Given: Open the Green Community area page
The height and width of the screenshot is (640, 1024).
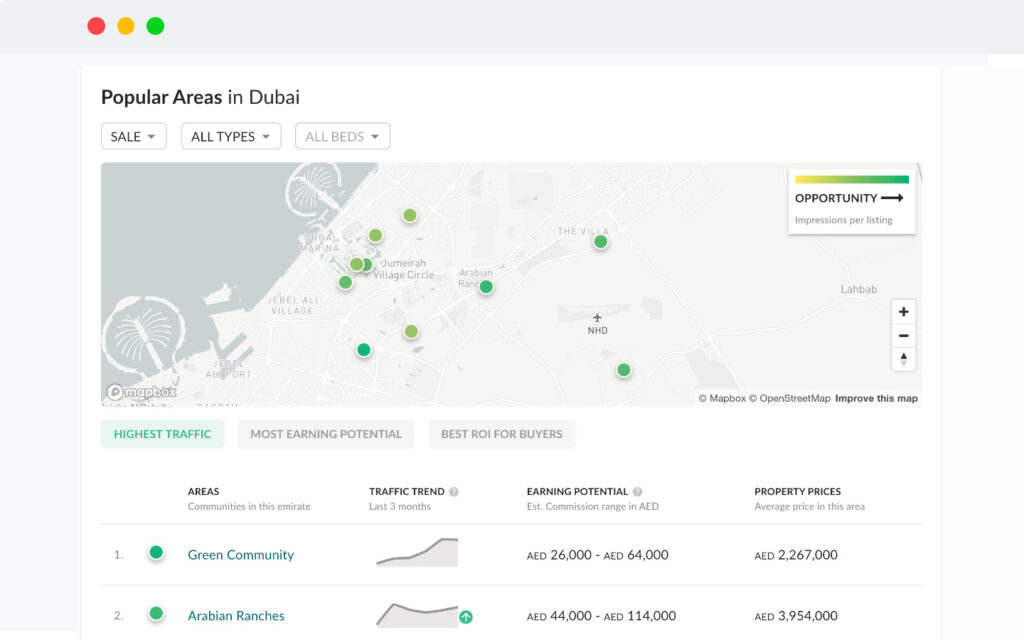Looking at the screenshot, I should pyautogui.click(x=240, y=554).
